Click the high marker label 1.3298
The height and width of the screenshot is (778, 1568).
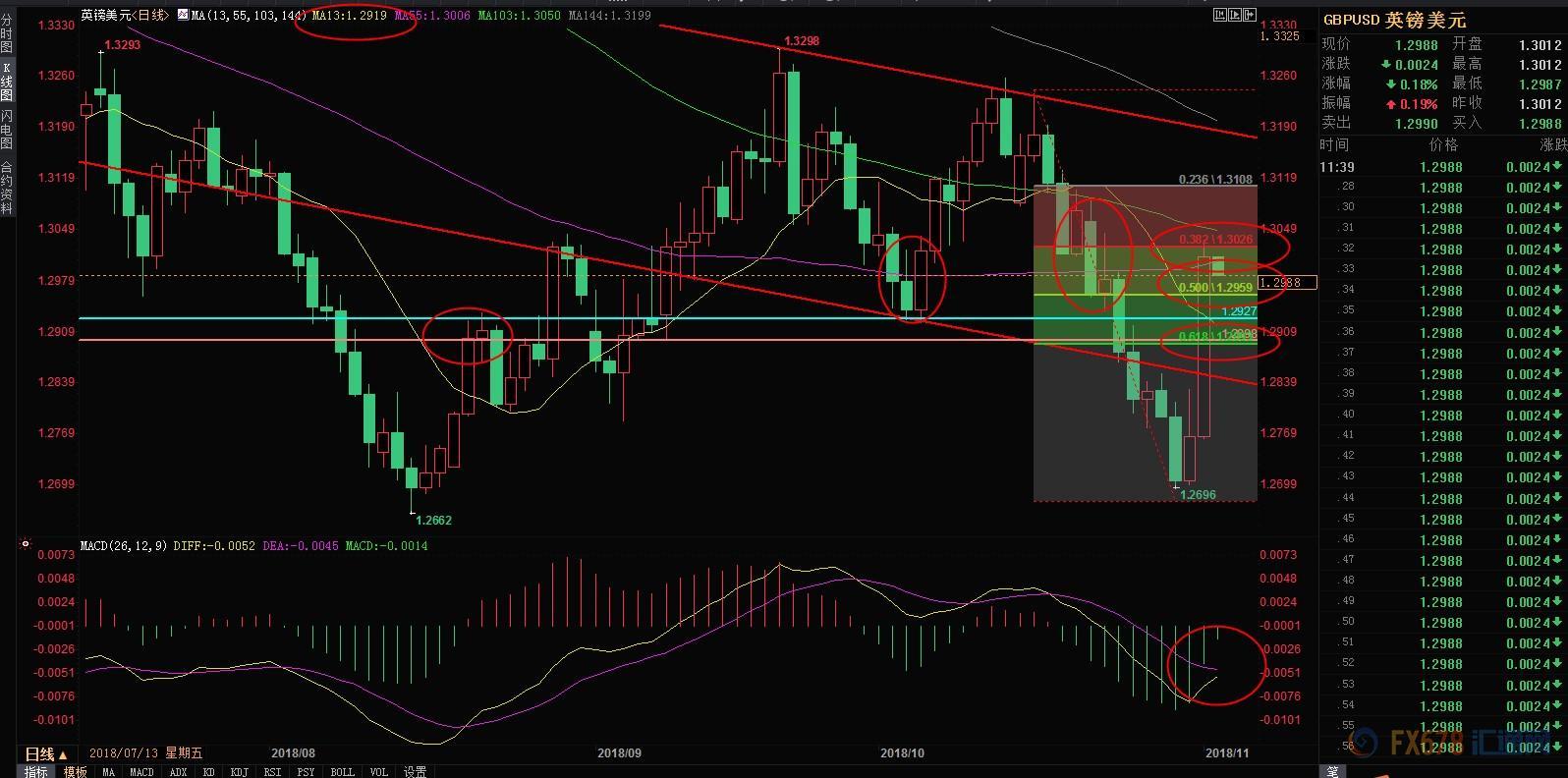pos(801,41)
